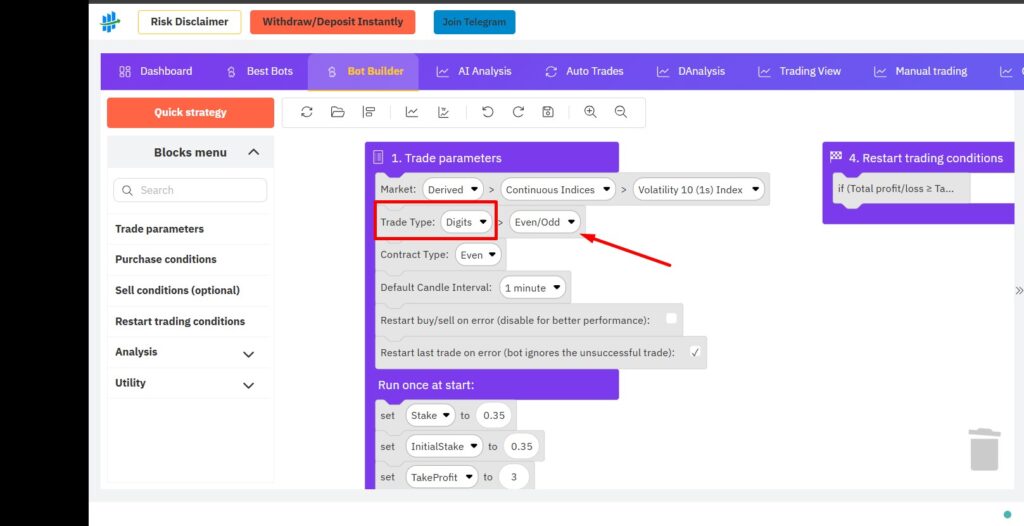
Task: Click the Trade parameters block header icon
Action: (x=377, y=157)
